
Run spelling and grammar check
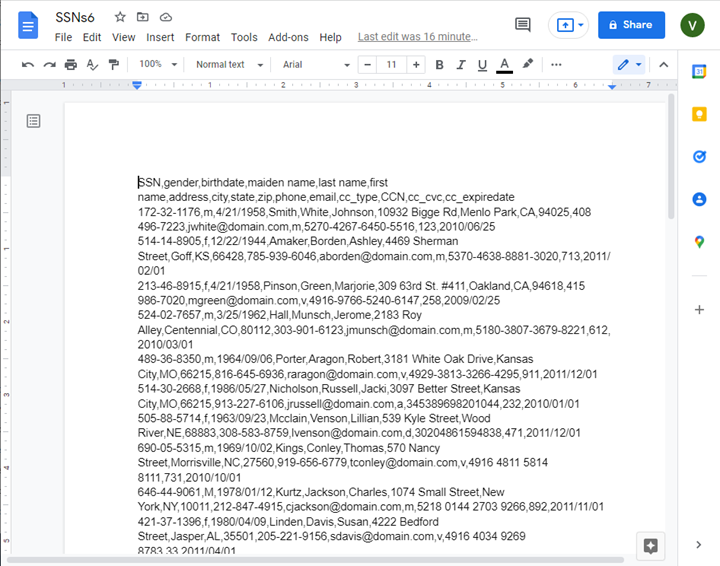92,65
